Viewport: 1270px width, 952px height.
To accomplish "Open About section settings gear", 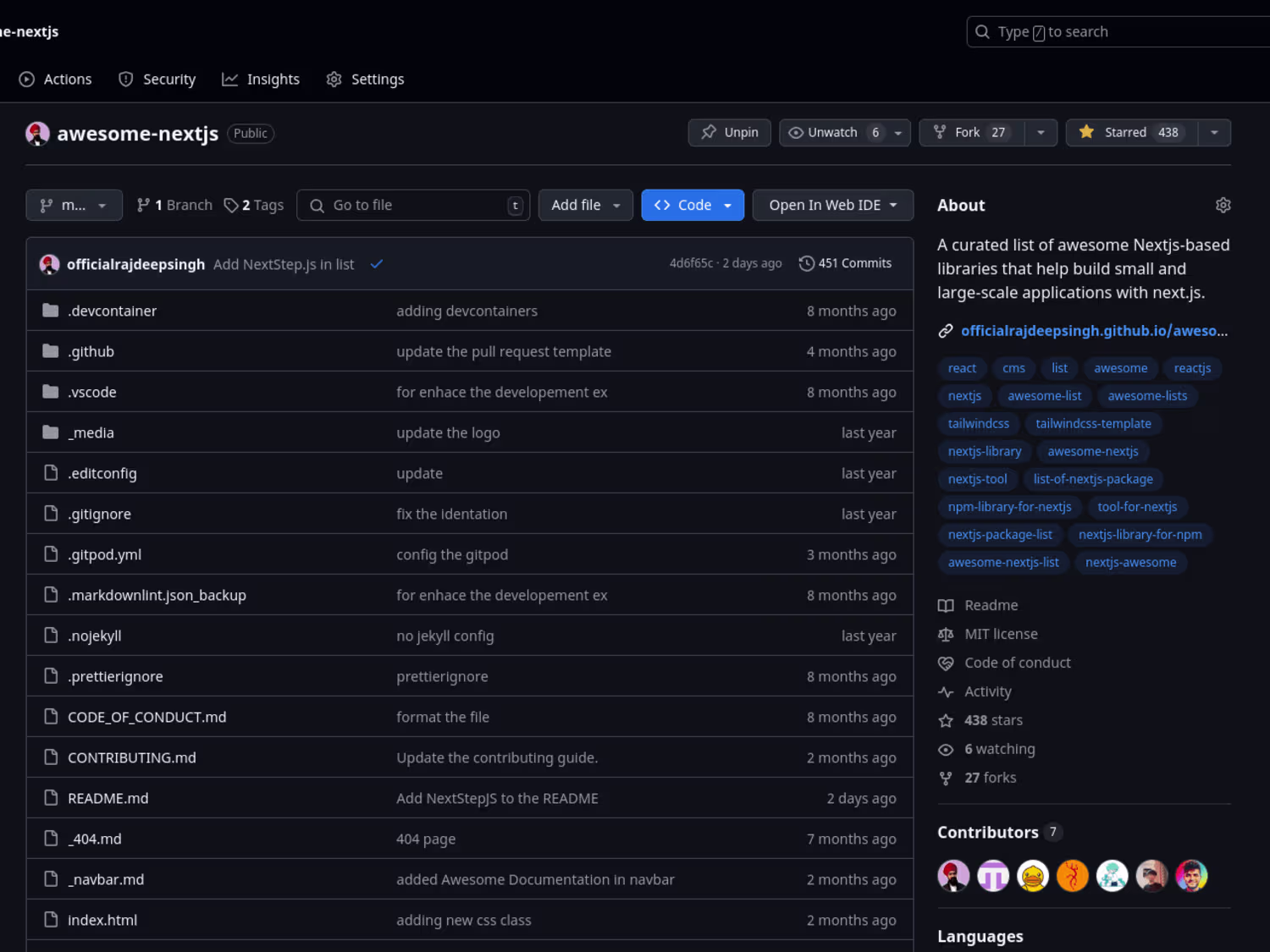I will coord(1223,205).
